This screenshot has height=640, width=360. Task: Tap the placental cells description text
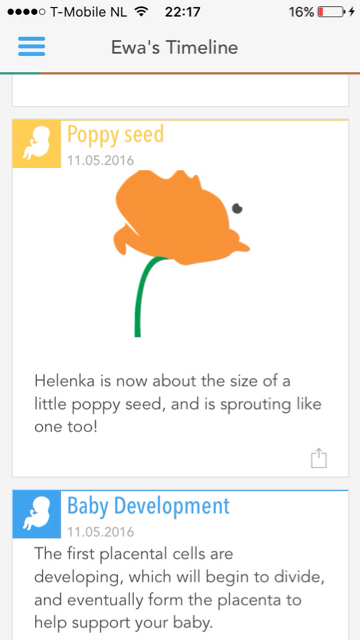click(x=182, y=589)
